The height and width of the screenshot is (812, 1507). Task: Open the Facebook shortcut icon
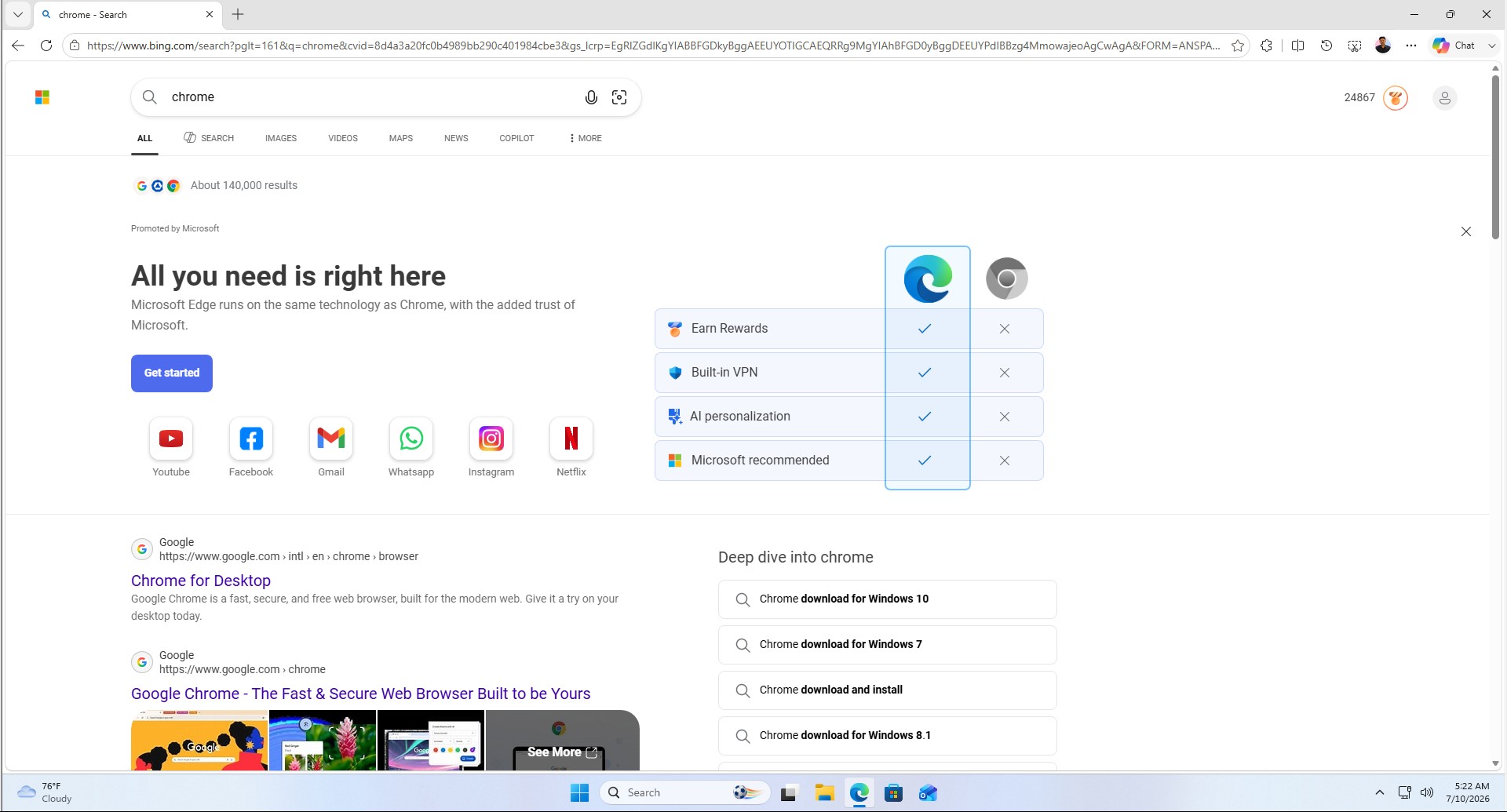(x=251, y=439)
